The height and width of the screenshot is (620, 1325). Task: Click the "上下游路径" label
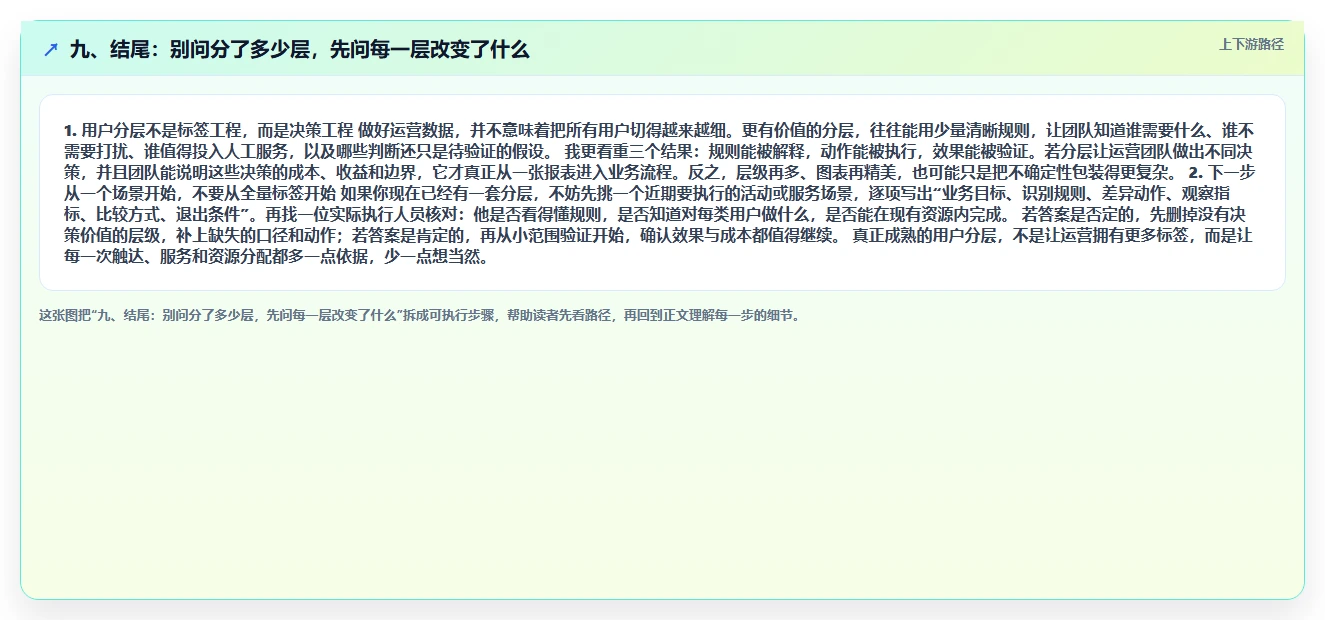point(1251,45)
